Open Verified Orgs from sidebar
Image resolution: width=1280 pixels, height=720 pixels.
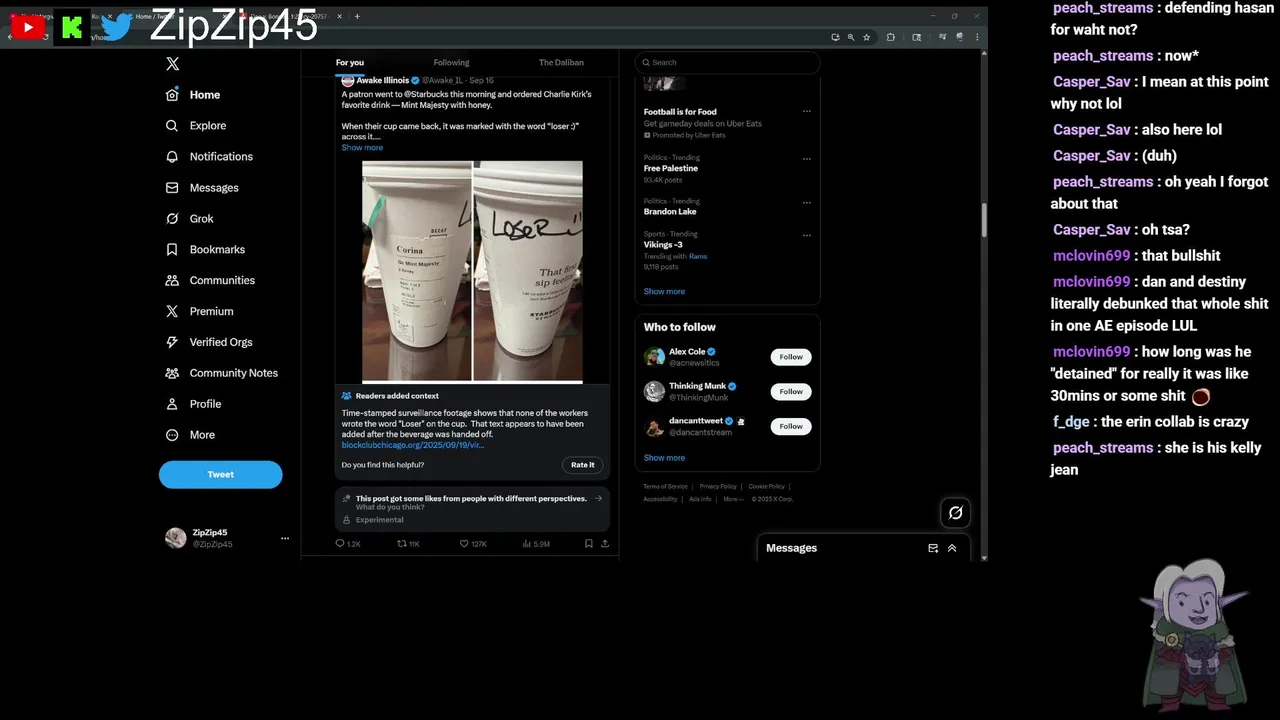(x=209, y=342)
